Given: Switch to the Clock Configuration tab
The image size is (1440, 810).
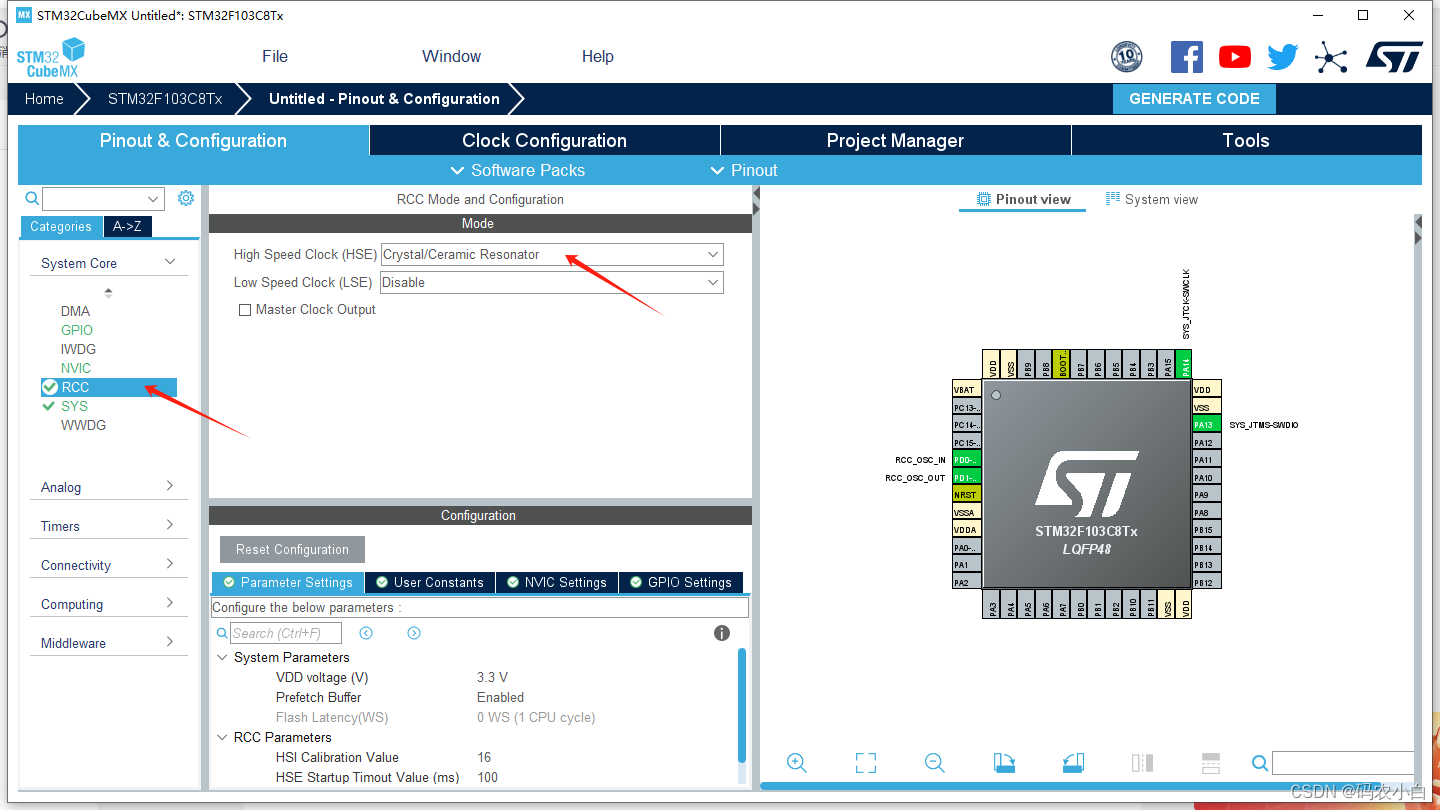Looking at the screenshot, I should point(545,140).
